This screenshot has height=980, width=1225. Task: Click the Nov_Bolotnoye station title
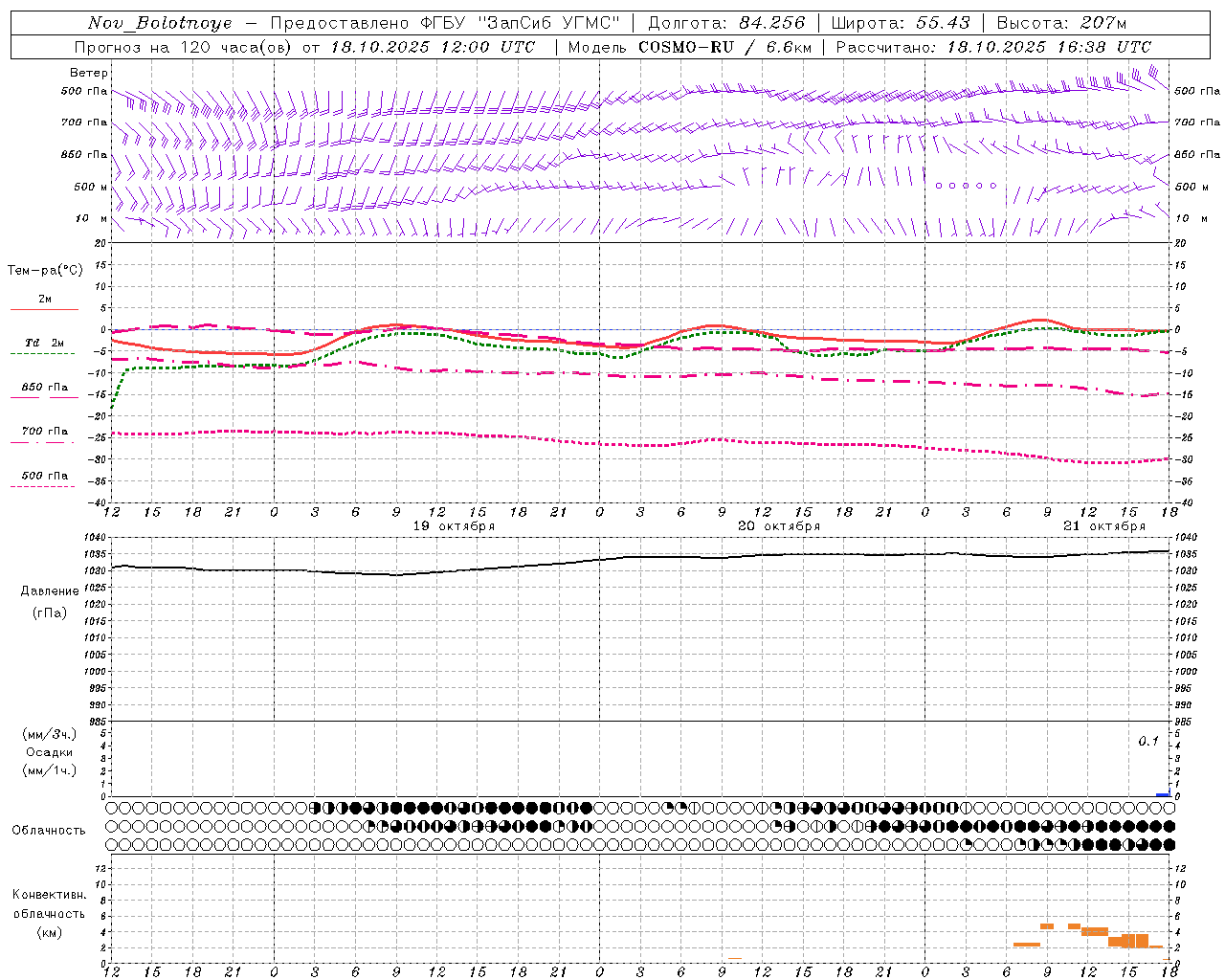[160, 23]
